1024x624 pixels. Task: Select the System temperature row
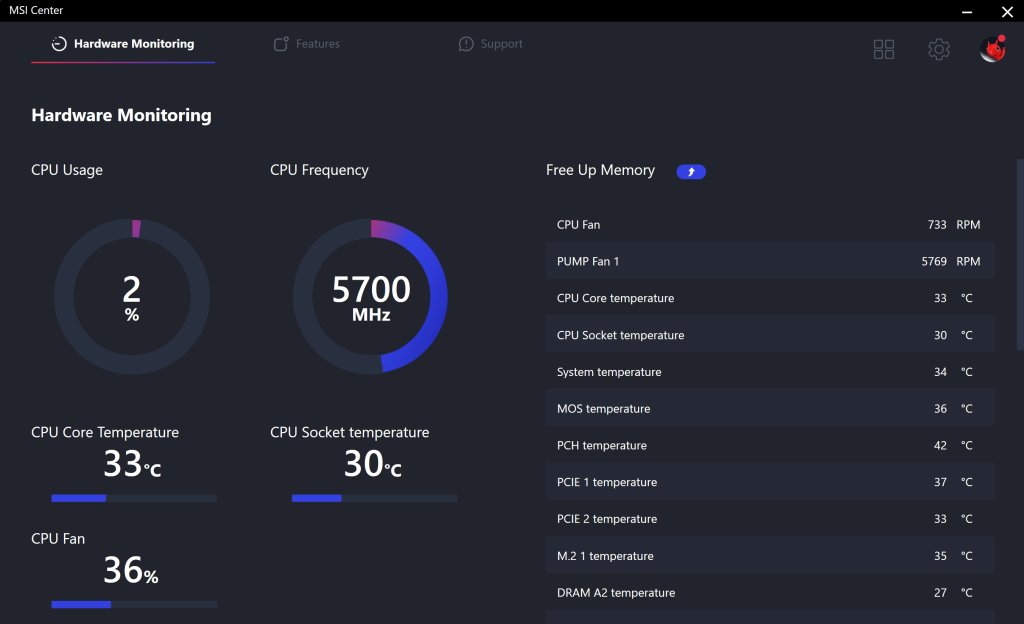[770, 372]
